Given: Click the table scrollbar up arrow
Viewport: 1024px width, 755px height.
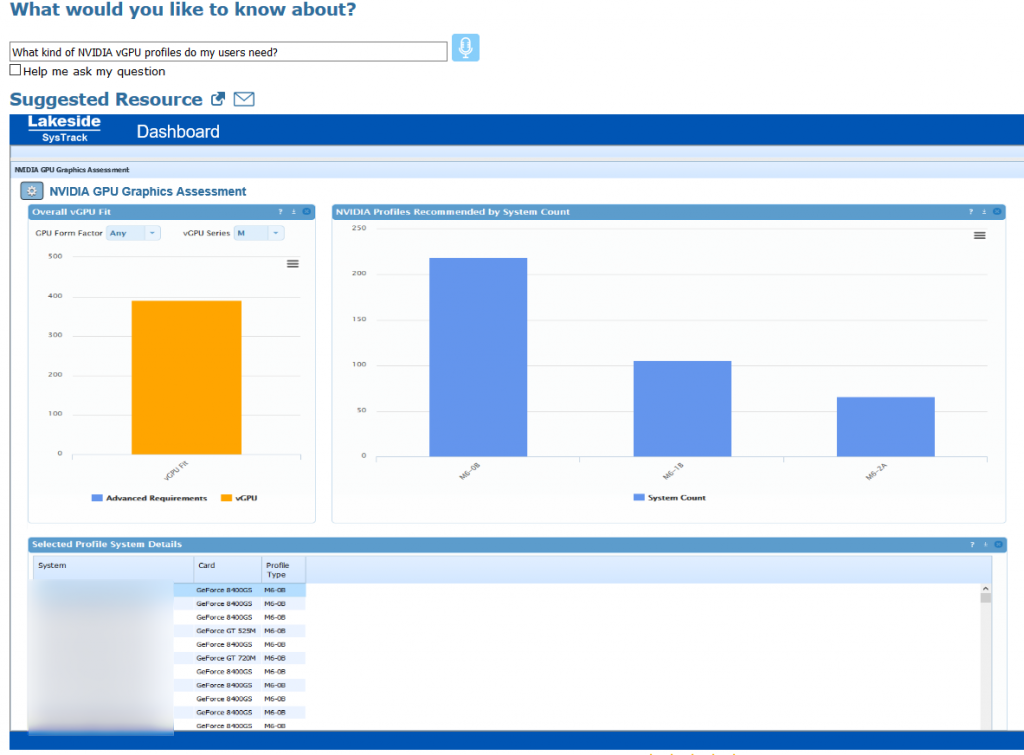Looking at the screenshot, I should tap(985, 588).
